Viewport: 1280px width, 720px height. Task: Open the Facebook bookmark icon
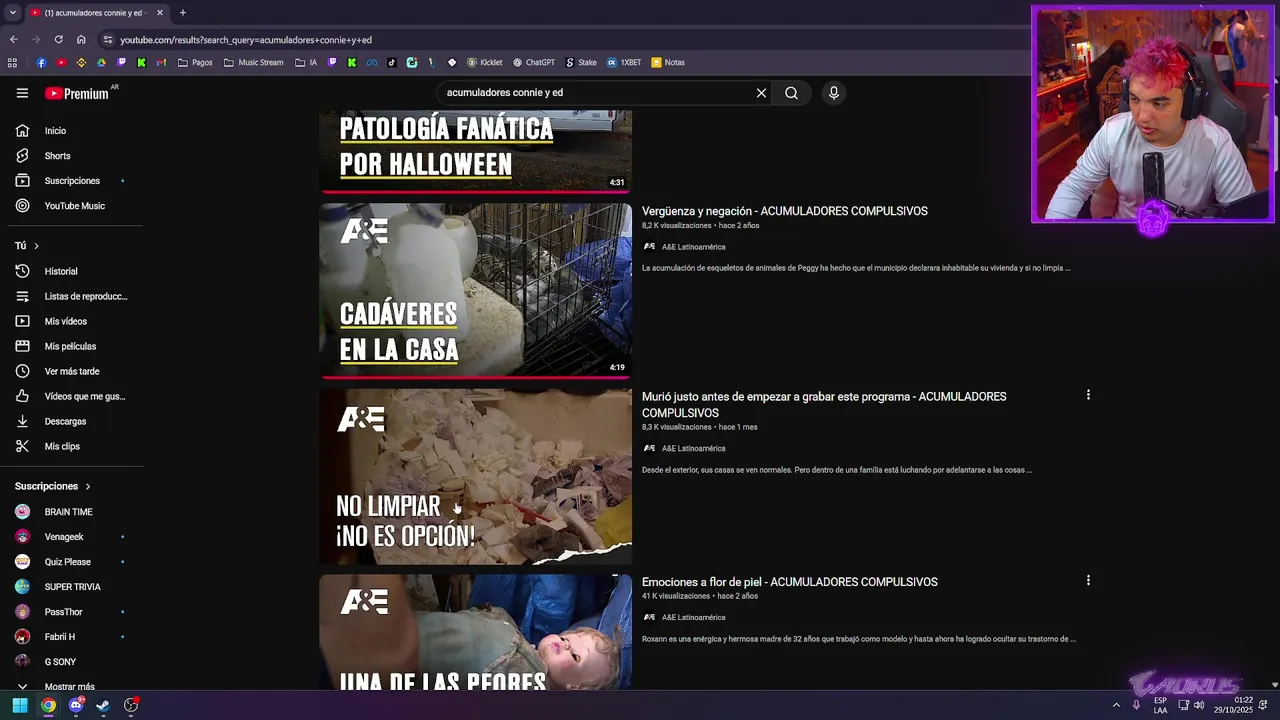(41, 62)
